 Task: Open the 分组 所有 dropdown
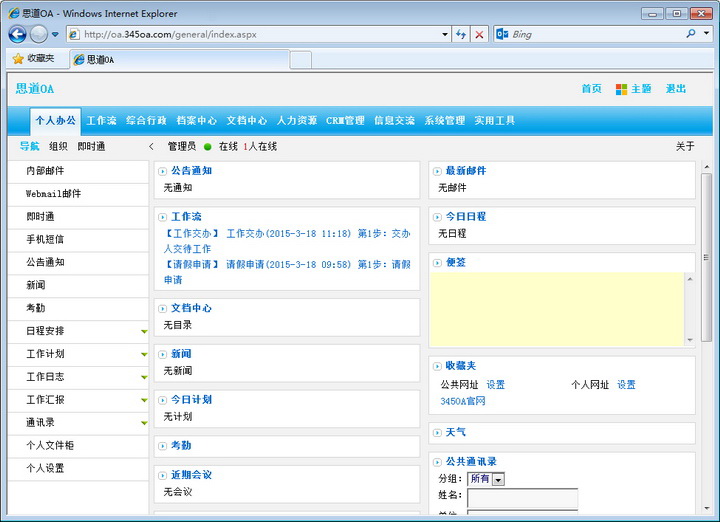click(x=486, y=479)
